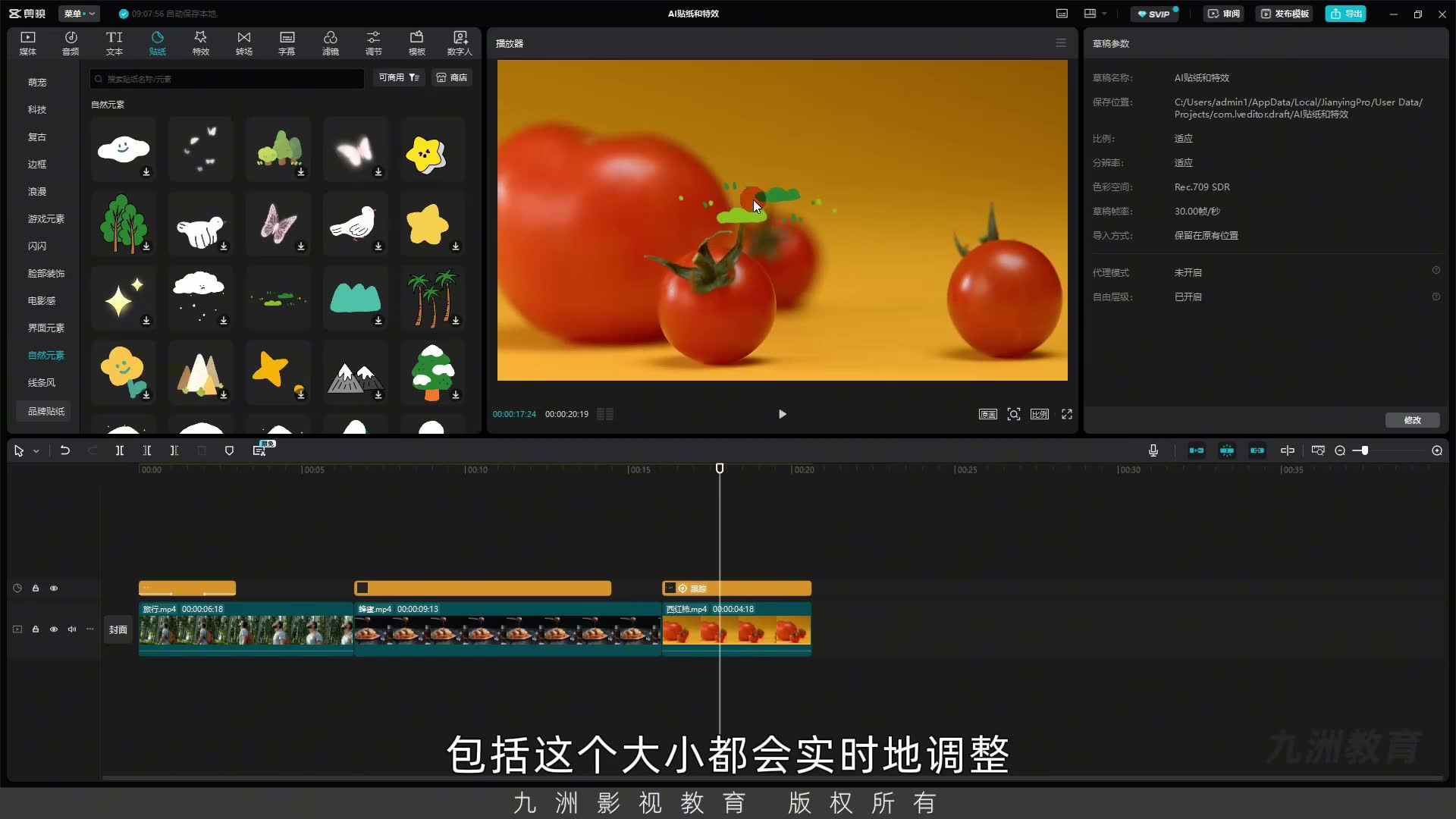Select the palm trees sticker thumbnail

click(433, 298)
